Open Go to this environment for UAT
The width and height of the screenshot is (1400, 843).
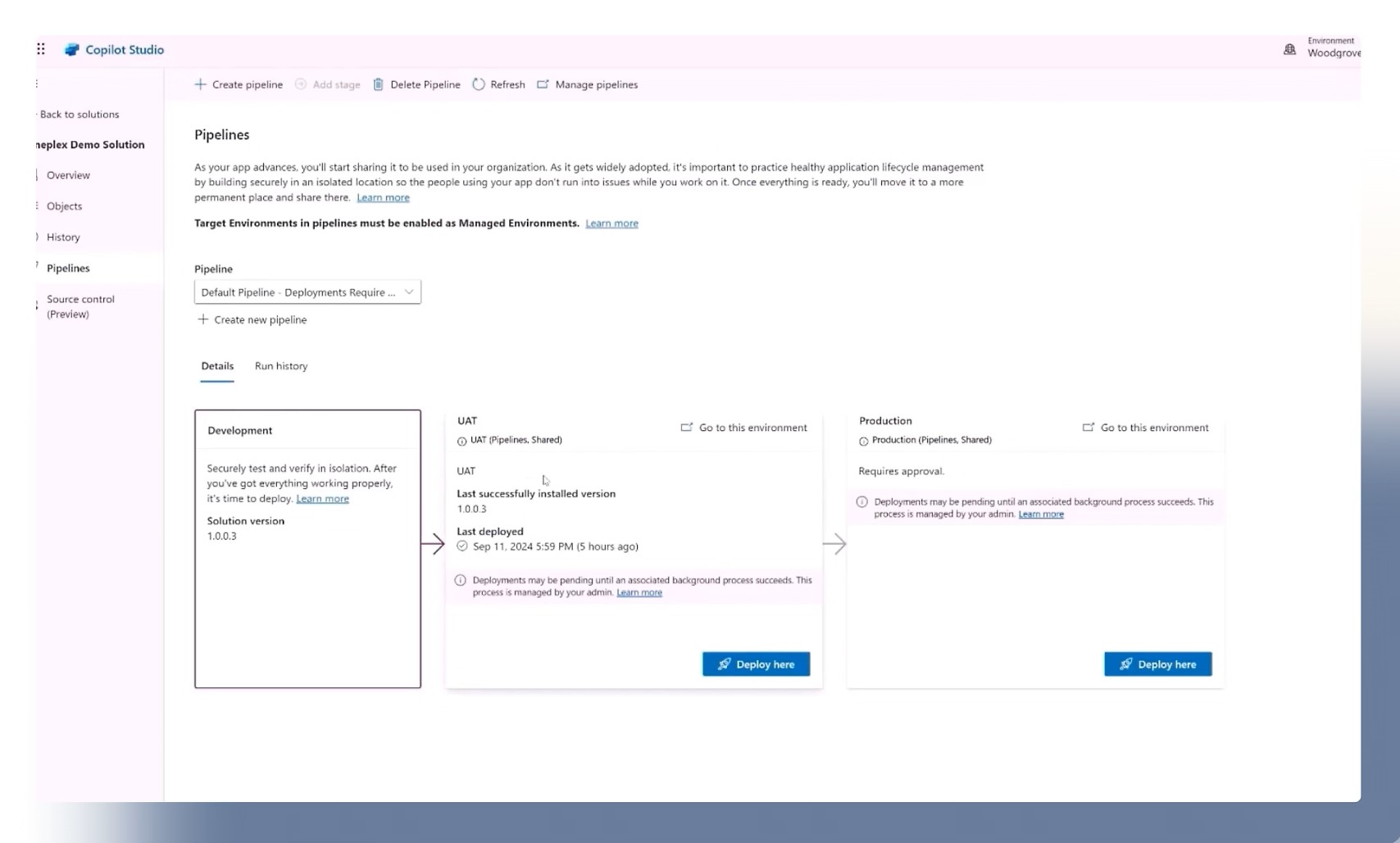point(744,428)
